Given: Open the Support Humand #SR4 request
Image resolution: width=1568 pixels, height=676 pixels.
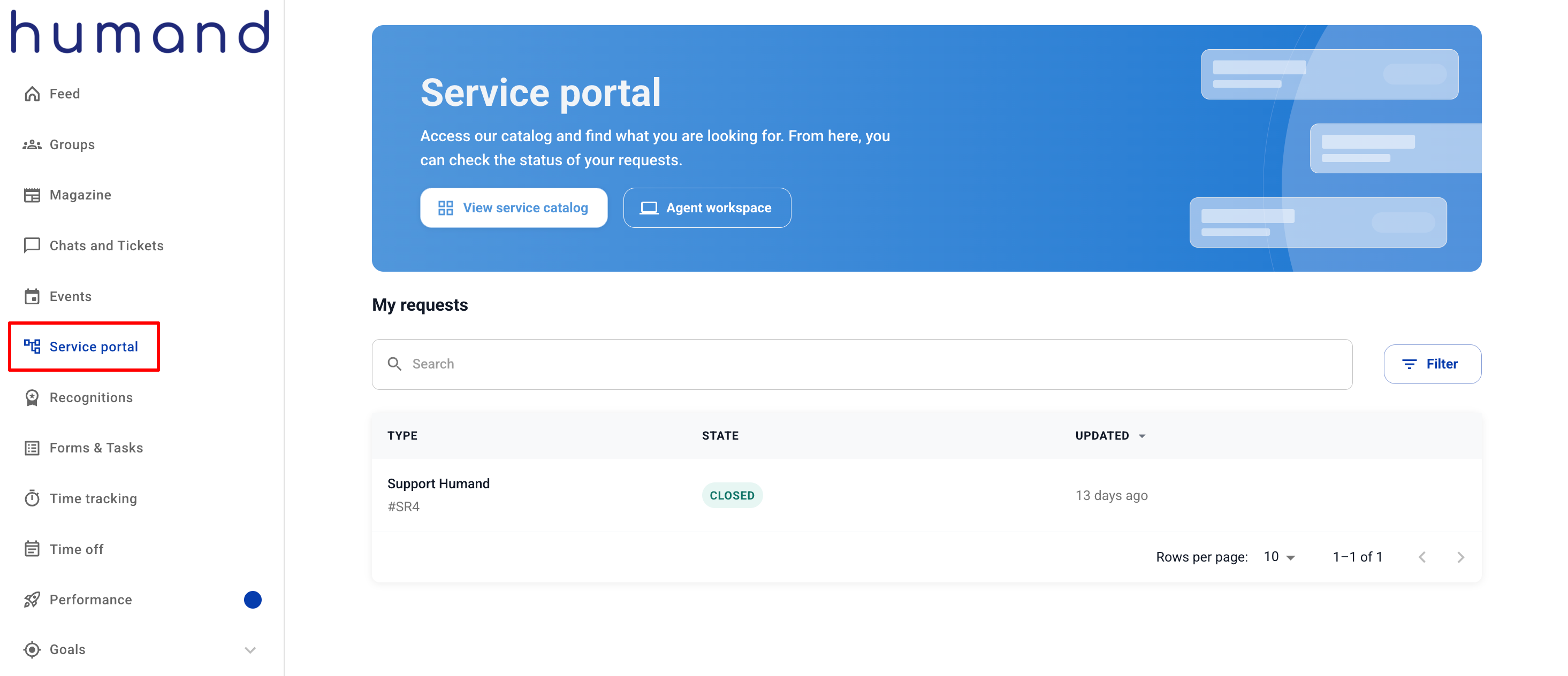Looking at the screenshot, I should tap(438, 483).
